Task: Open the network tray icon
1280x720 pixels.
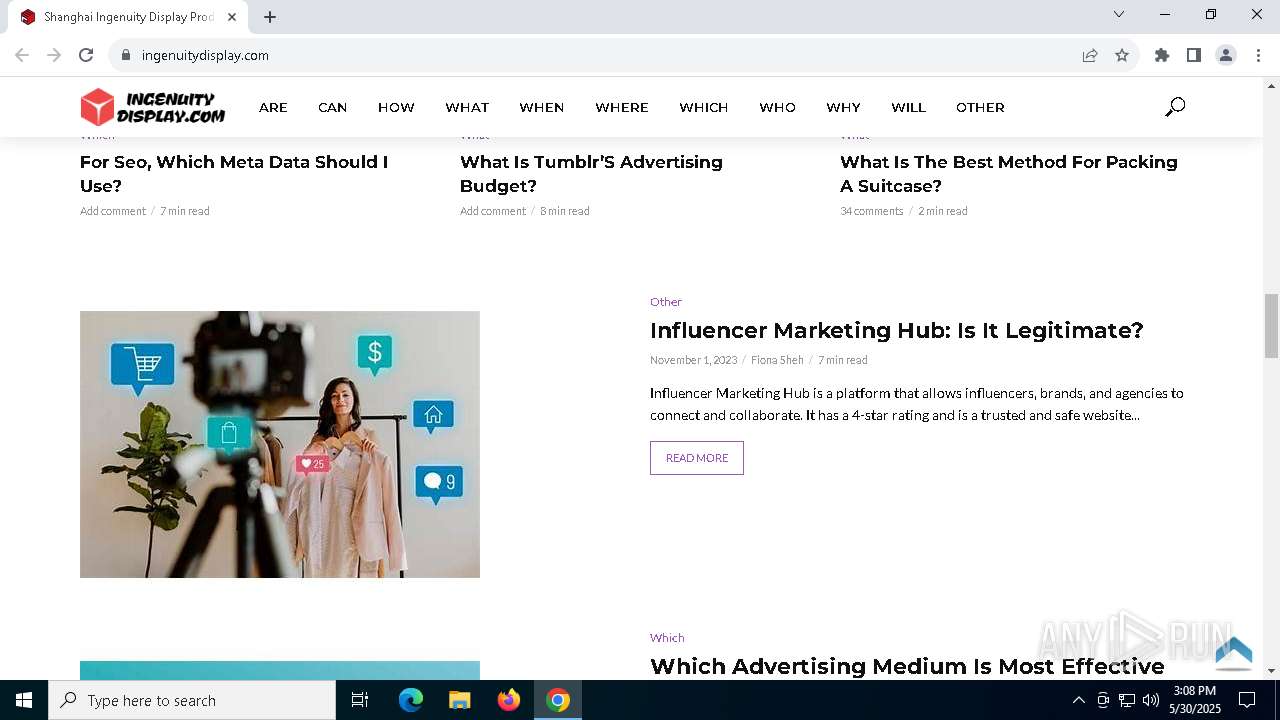Action: click(1127, 700)
